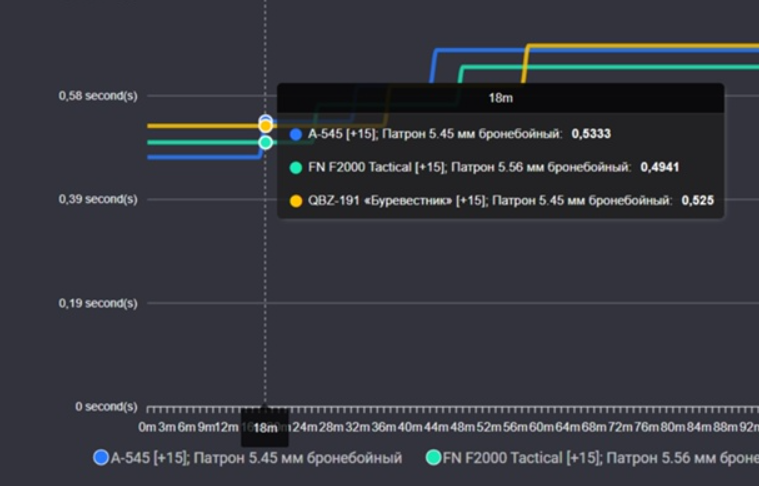Image resolution: width=759 pixels, height=486 pixels.
Task: Click the 24m x-axis label
Action: click(305, 427)
